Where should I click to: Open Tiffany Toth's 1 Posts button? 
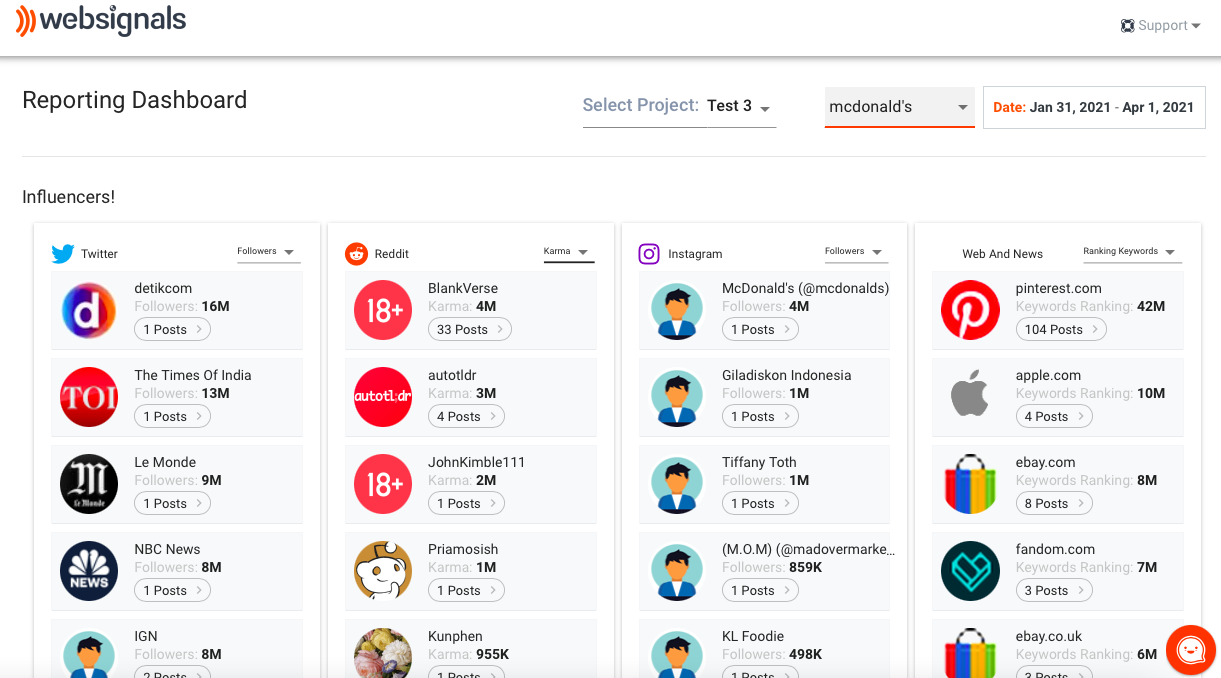(x=760, y=503)
